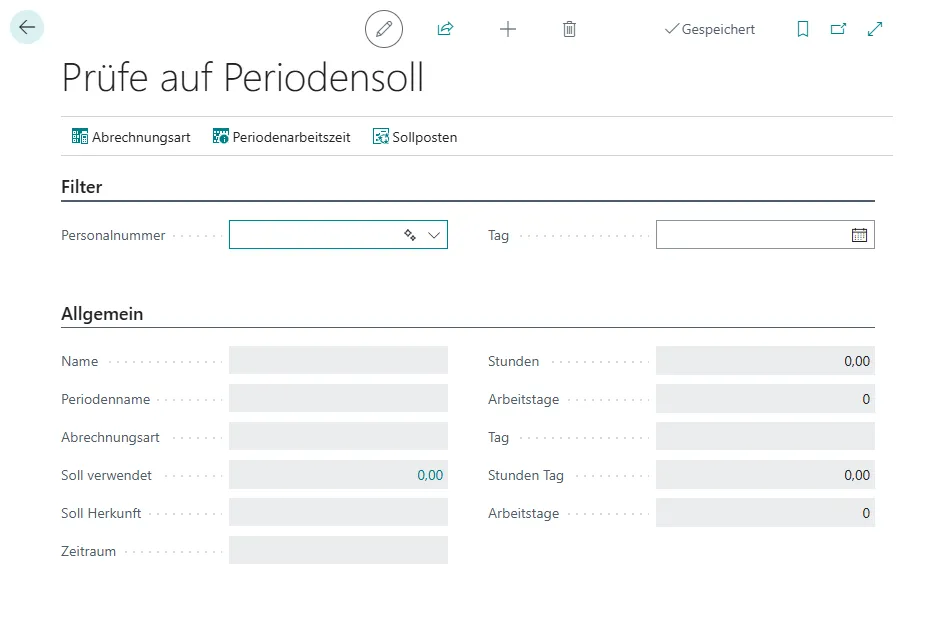This screenshot has height=621, width=950.
Task: Click the pencil edit icon
Action: coord(384,29)
